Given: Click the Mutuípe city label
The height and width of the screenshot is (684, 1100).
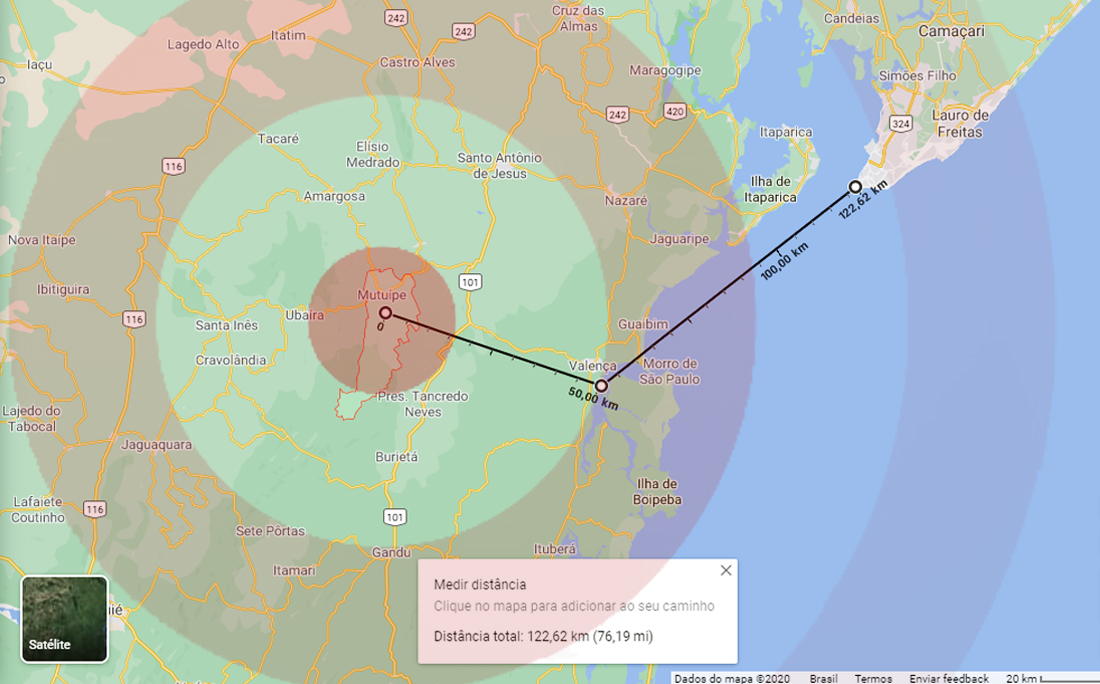Looking at the screenshot, I should click(382, 295).
